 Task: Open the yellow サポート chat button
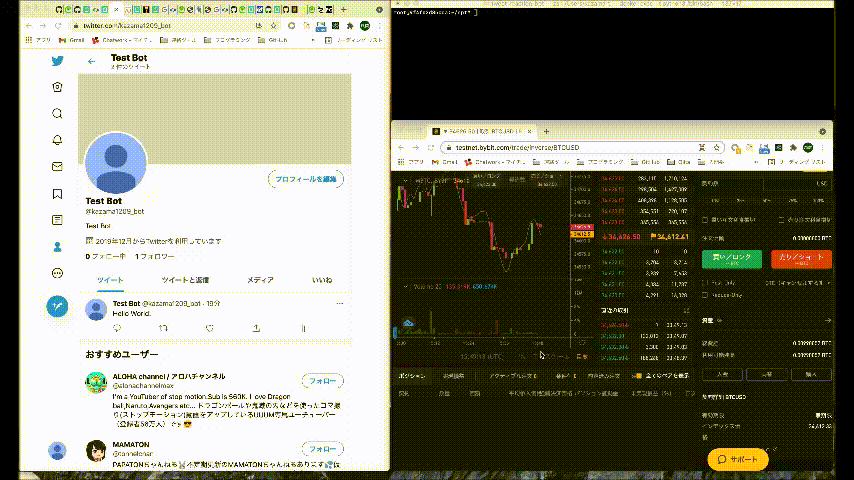pyautogui.click(x=737, y=459)
